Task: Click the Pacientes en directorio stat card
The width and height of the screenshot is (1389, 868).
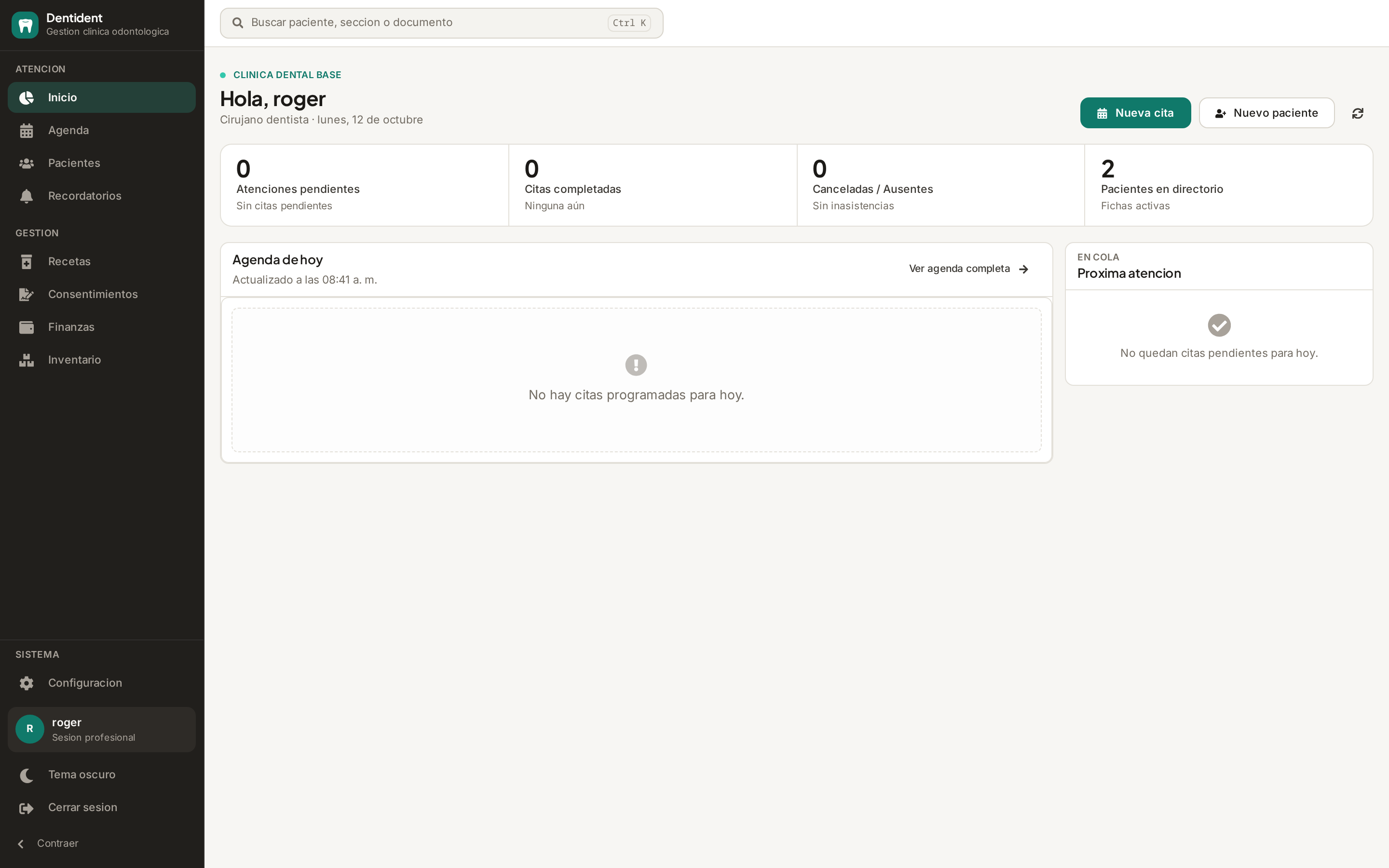Action: coord(1228,185)
